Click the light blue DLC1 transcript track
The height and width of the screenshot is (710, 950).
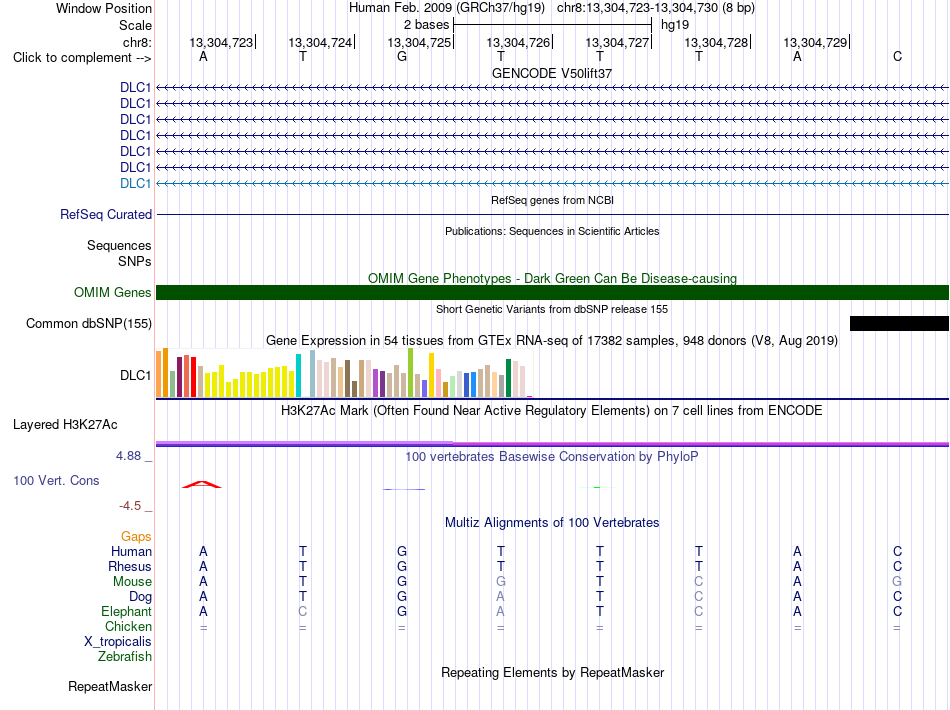(x=552, y=183)
